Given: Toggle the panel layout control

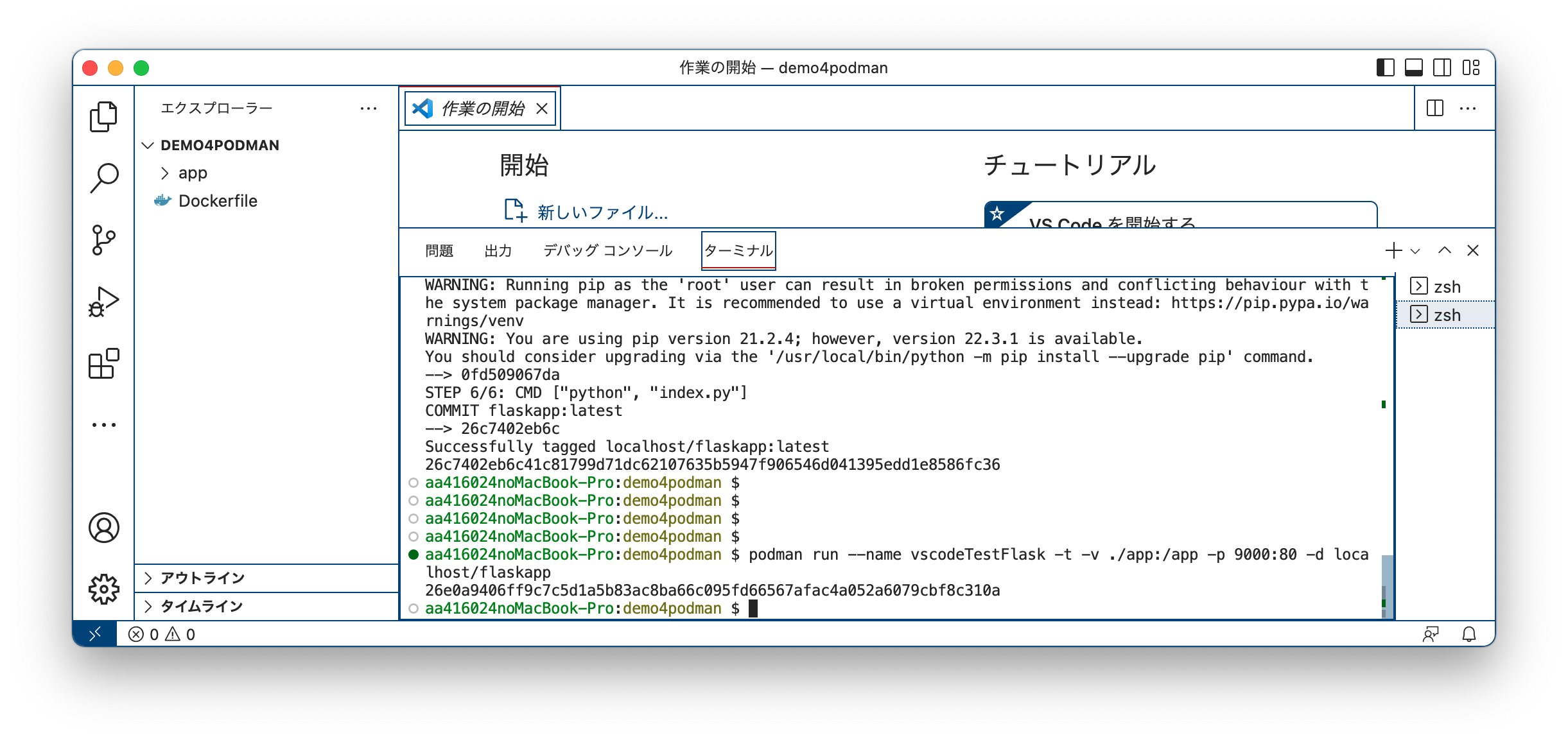Looking at the screenshot, I should tap(1413, 67).
